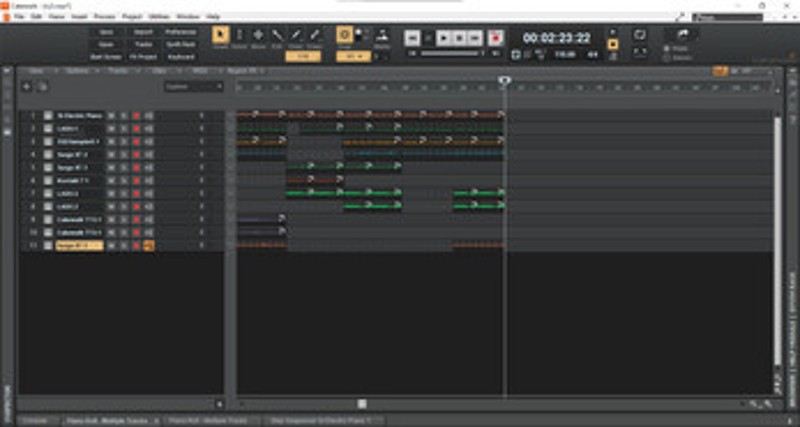Click the Open button in the control bar

tap(107, 44)
